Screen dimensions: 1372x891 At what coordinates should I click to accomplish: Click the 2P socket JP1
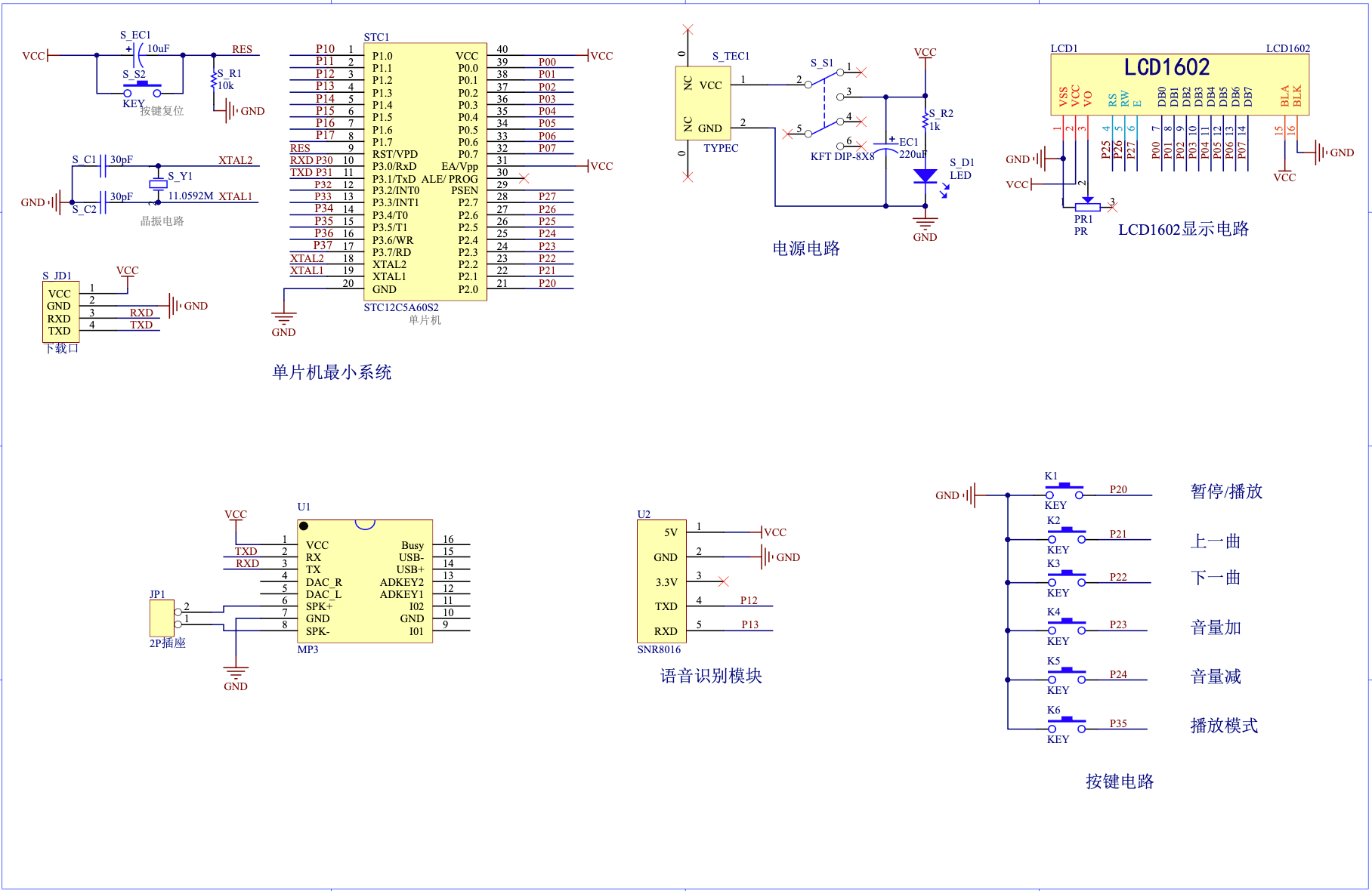click(x=160, y=618)
